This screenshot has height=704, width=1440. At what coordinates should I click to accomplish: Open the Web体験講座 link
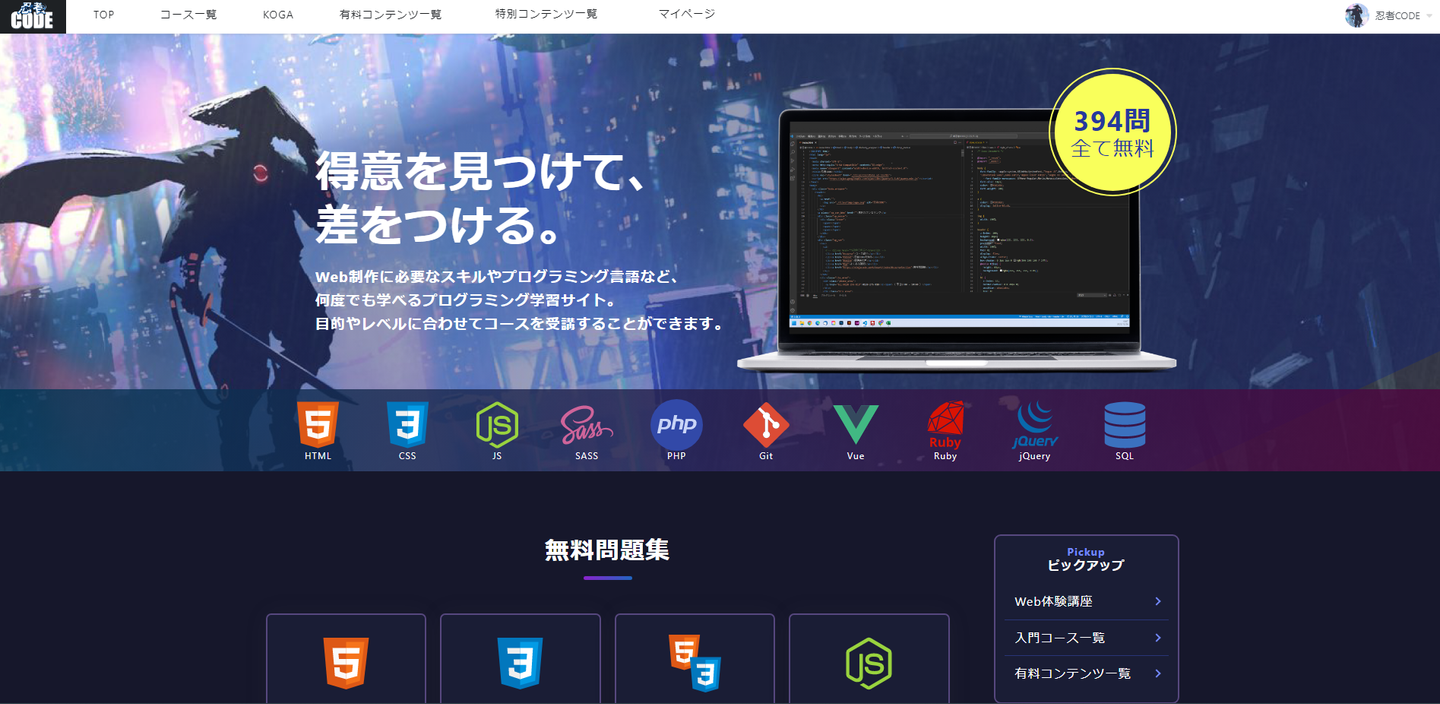pyautogui.click(x=1053, y=602)
